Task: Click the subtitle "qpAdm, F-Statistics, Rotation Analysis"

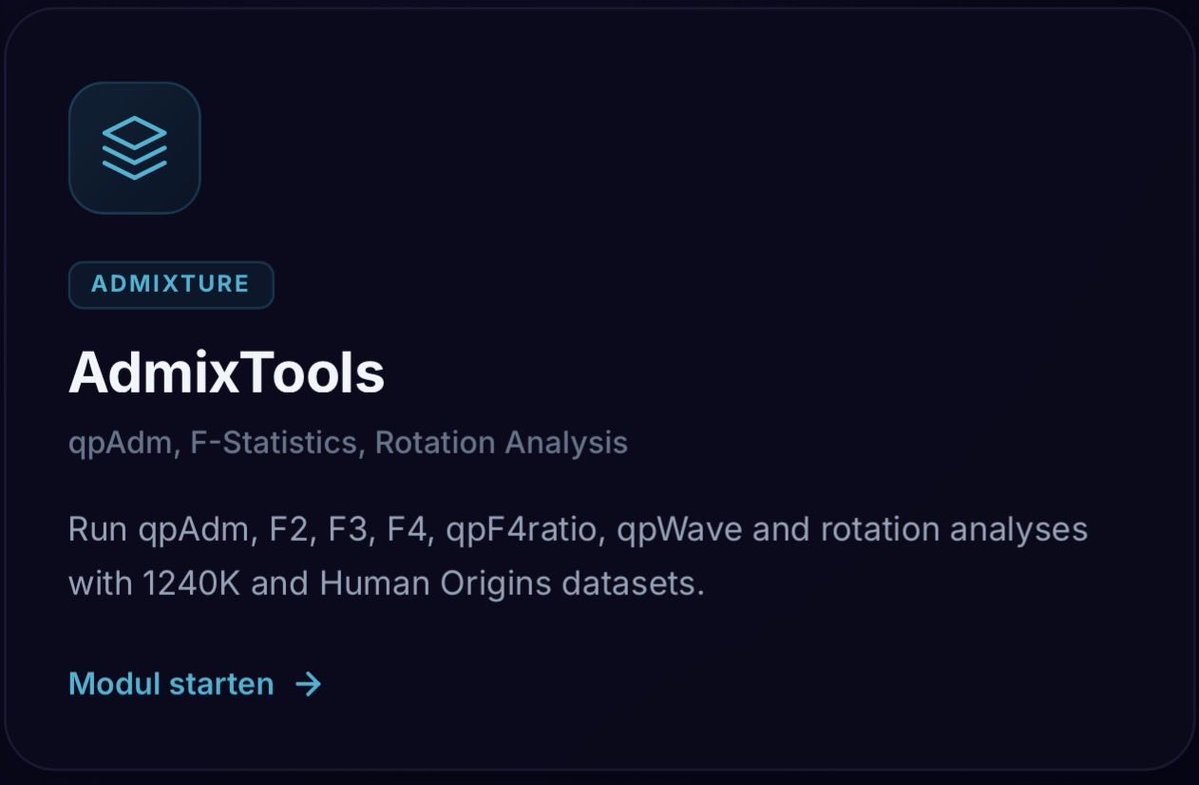Action: pos(348,443)
